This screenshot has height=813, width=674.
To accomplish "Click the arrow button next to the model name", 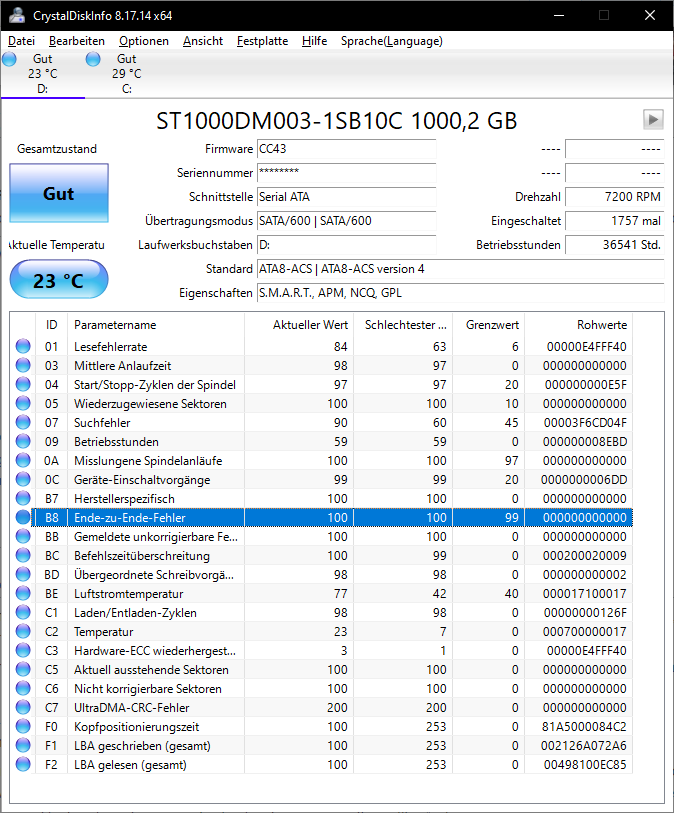I will point(653,119).
